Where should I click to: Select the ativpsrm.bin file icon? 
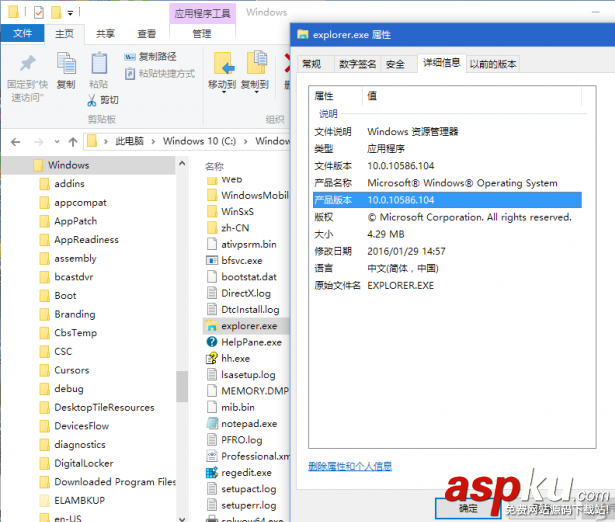pos(212,244)
